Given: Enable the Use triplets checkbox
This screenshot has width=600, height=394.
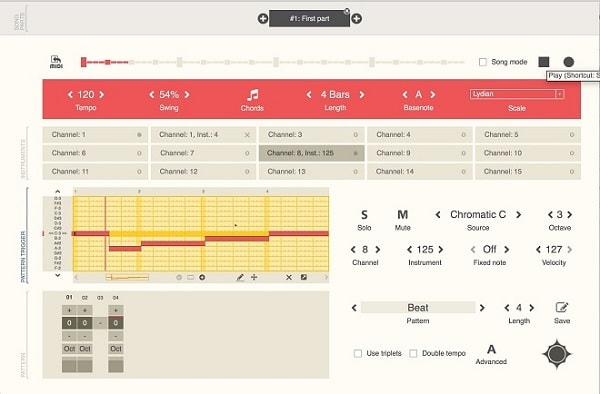Looking at the screenshot, I should 358,353.
